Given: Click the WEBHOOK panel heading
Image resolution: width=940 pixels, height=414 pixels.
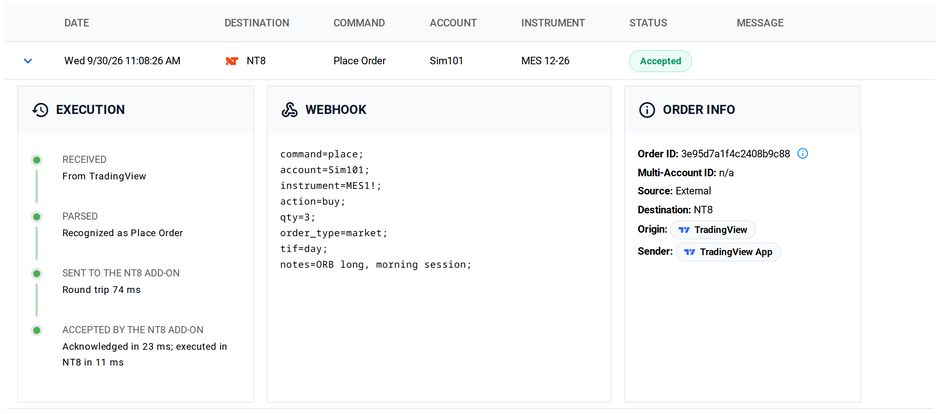Looking at the screenshot, I should [336, 110].
